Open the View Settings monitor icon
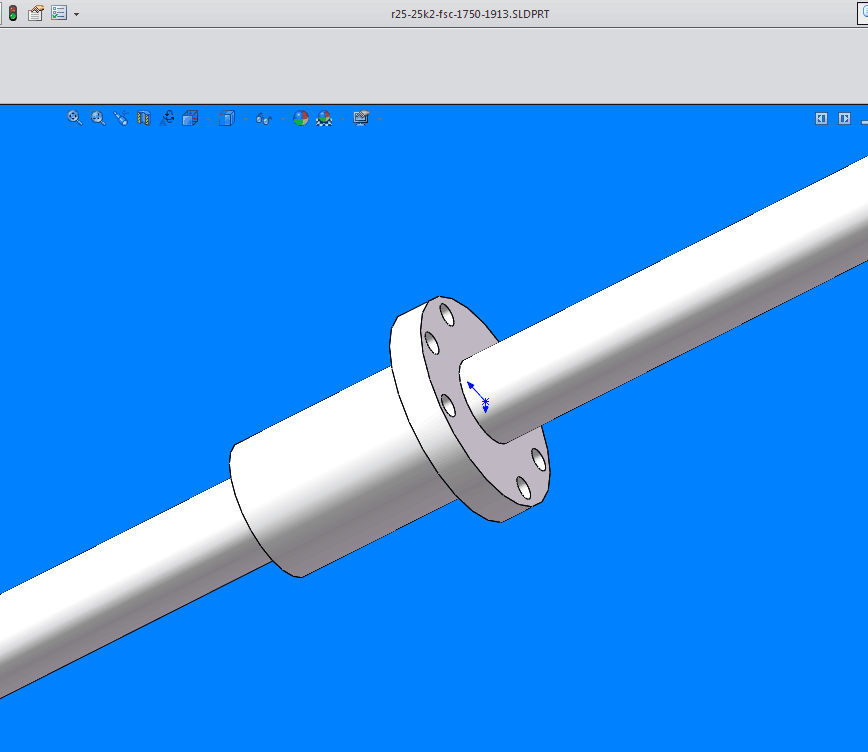Viewport: 868px width, 752px height. click(361, 118)
